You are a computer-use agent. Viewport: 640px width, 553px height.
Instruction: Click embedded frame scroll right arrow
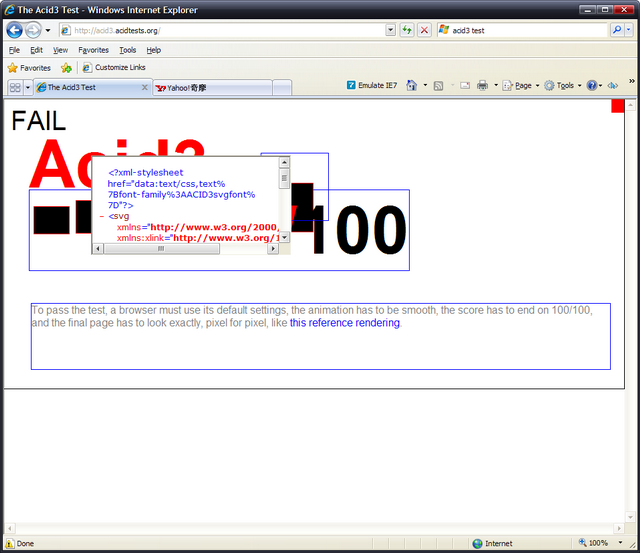(x=273, y=249)
